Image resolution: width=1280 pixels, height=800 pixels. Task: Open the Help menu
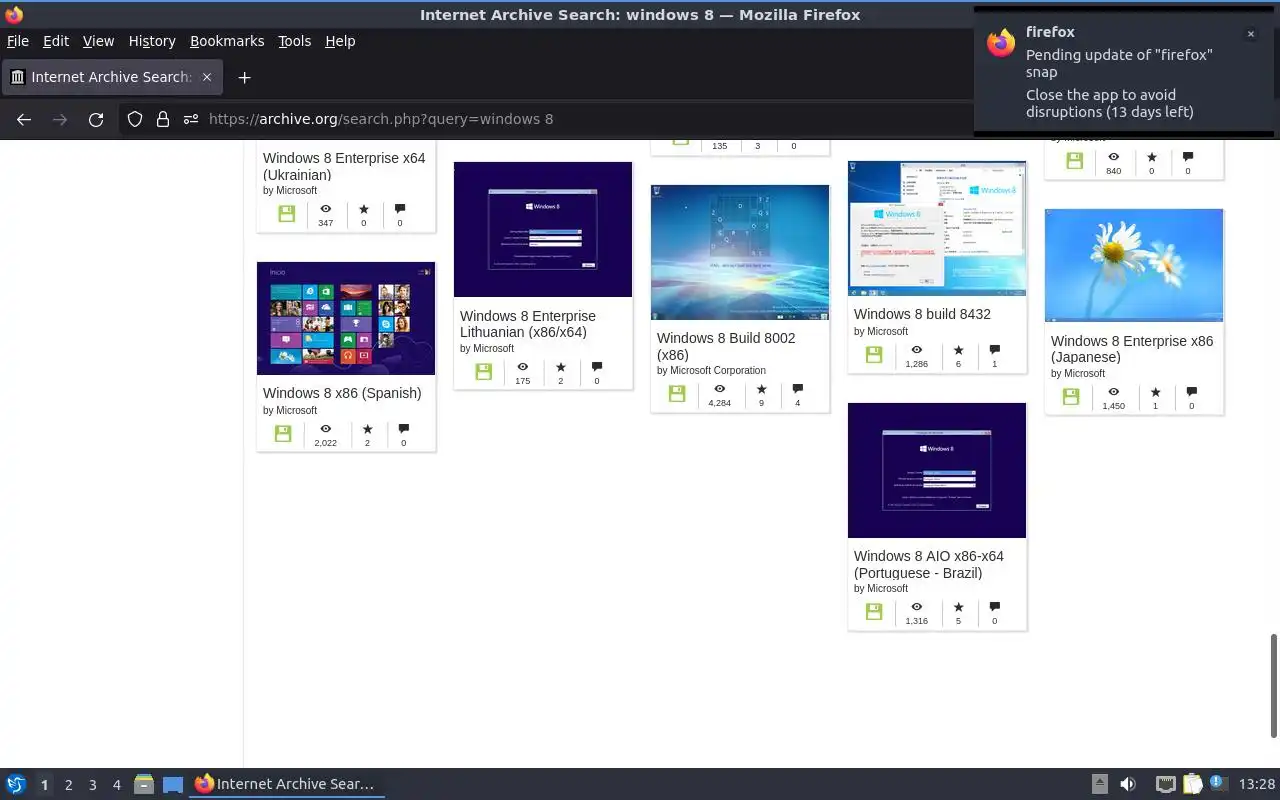click(x=340, y=41)
